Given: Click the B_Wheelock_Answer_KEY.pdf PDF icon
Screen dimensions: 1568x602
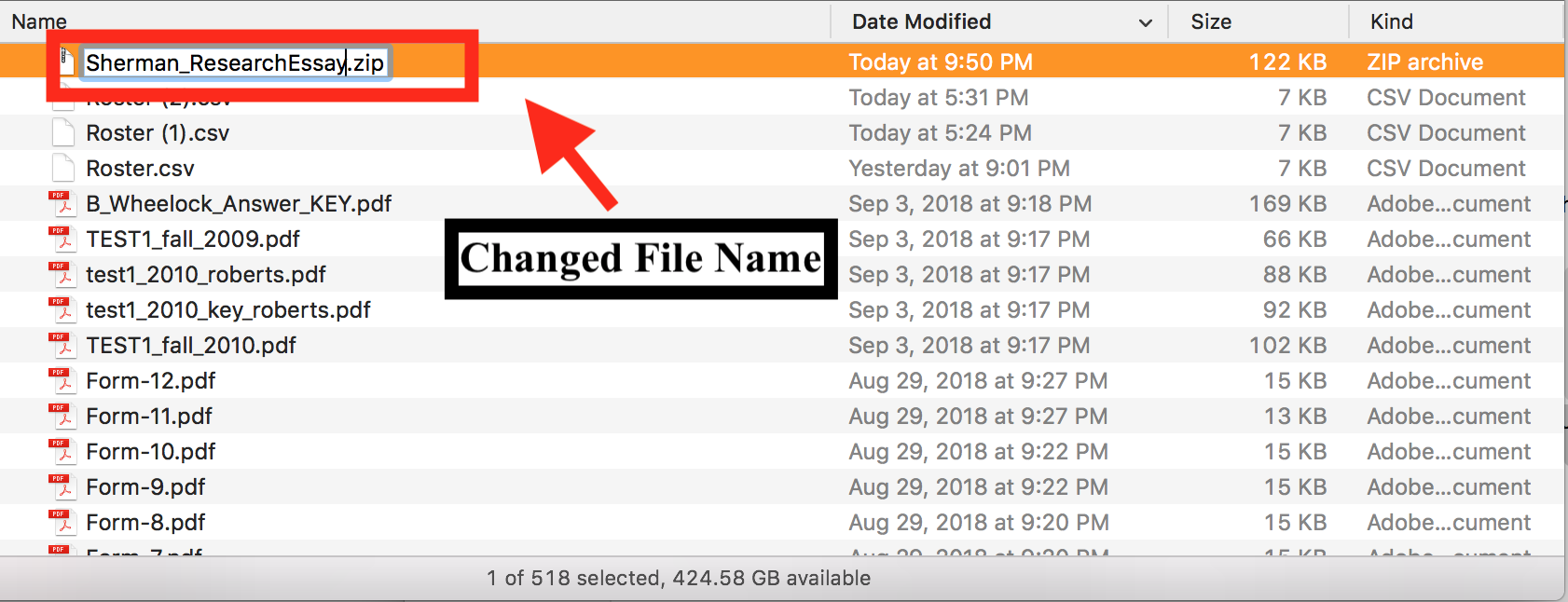Looking at the screenshot, I should pyautogui.click(x=62, y=204).
